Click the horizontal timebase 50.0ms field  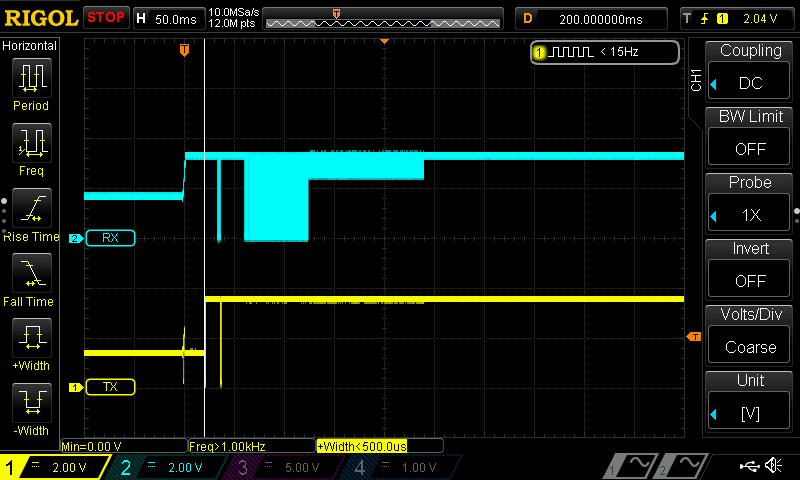tap(169, 19)
